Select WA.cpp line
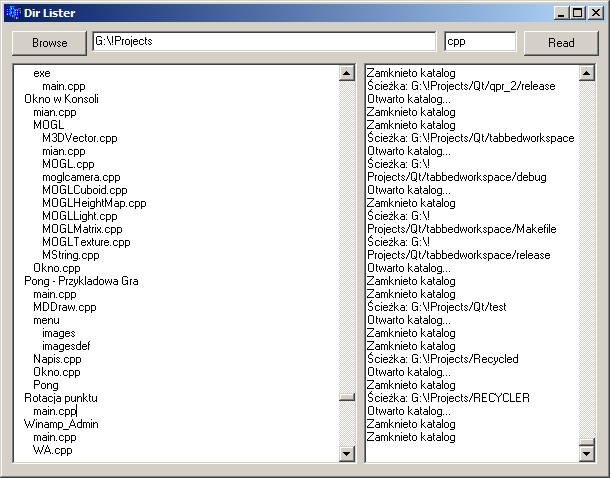 click(x=53, y=450)
